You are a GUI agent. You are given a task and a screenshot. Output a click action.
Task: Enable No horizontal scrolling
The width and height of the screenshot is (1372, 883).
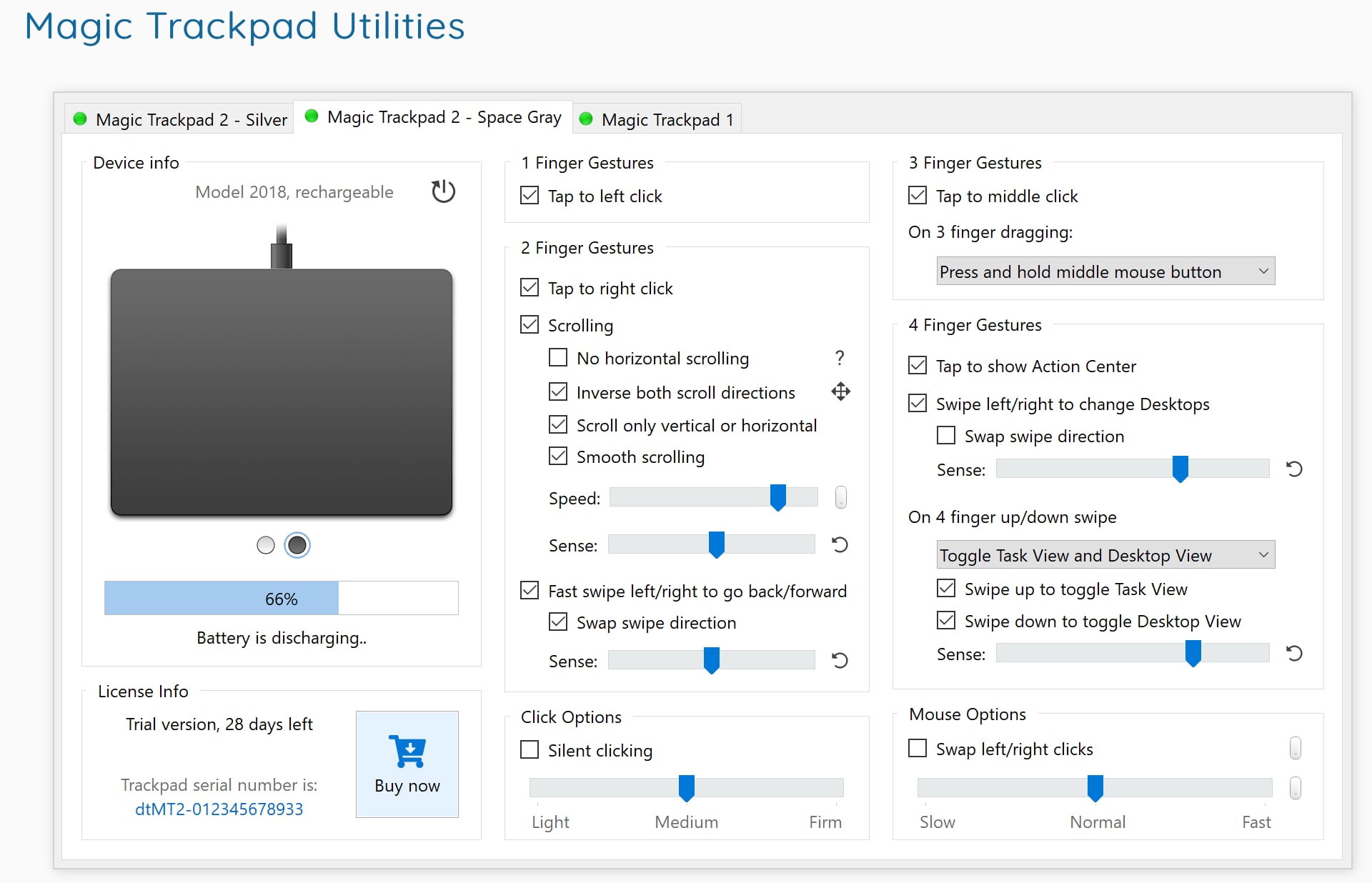558,357
